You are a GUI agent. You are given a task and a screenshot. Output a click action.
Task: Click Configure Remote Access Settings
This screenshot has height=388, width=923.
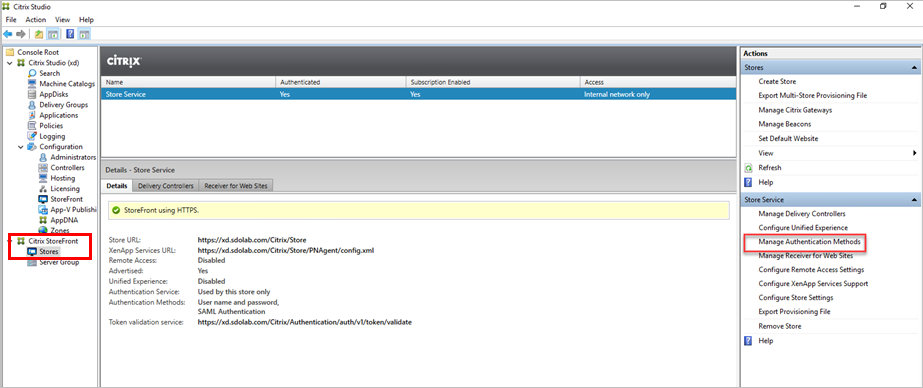(811, 270)
